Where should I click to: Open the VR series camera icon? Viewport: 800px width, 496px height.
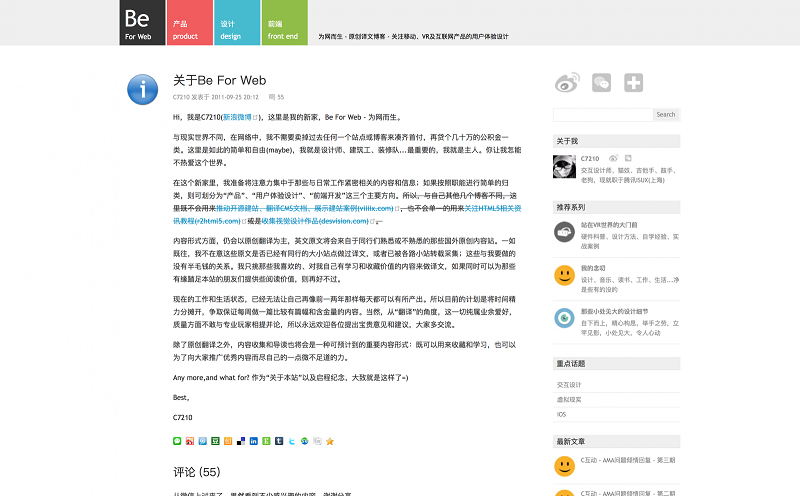click(x=564, y=232)
